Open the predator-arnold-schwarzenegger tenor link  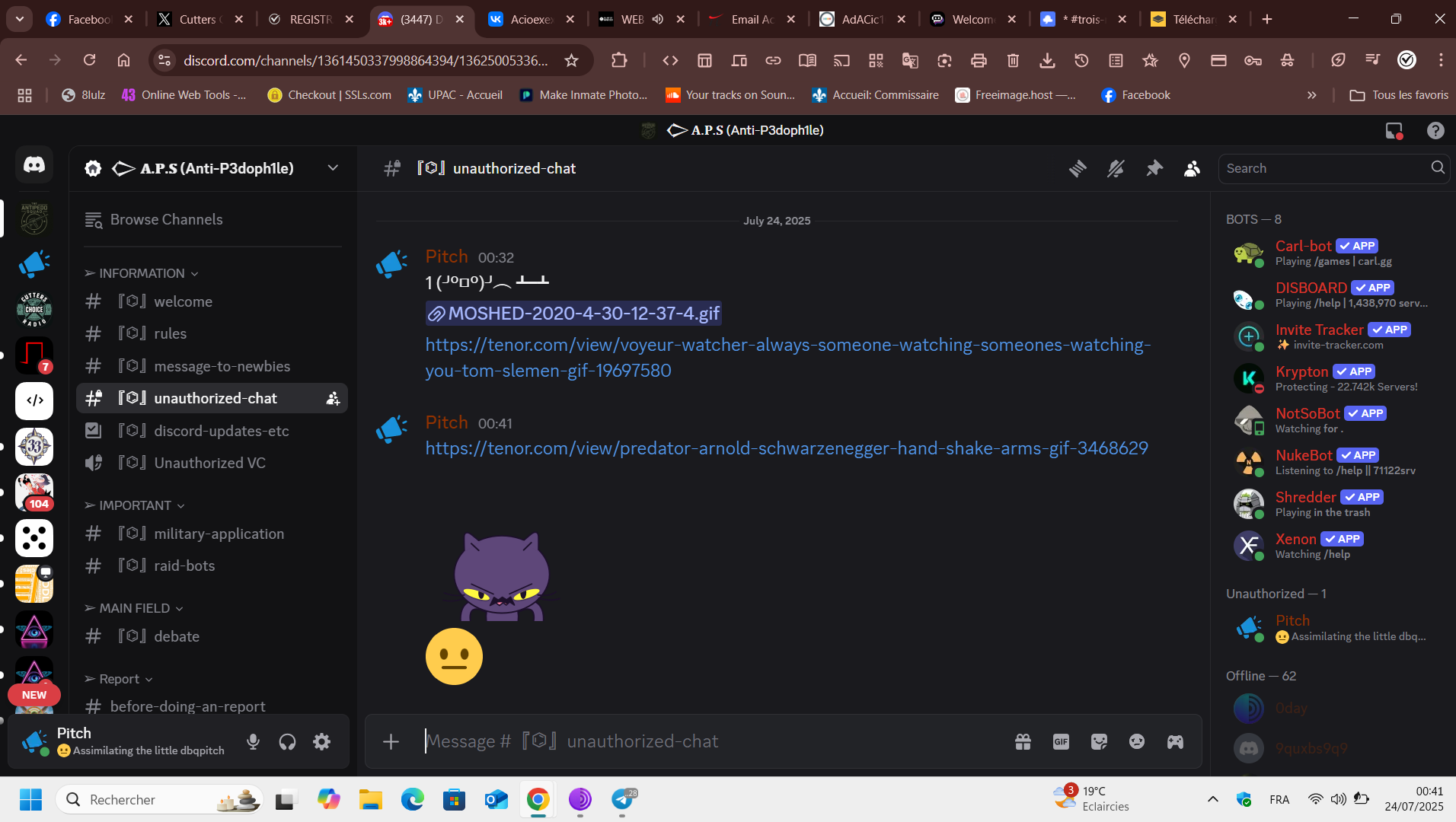point(786,448)
